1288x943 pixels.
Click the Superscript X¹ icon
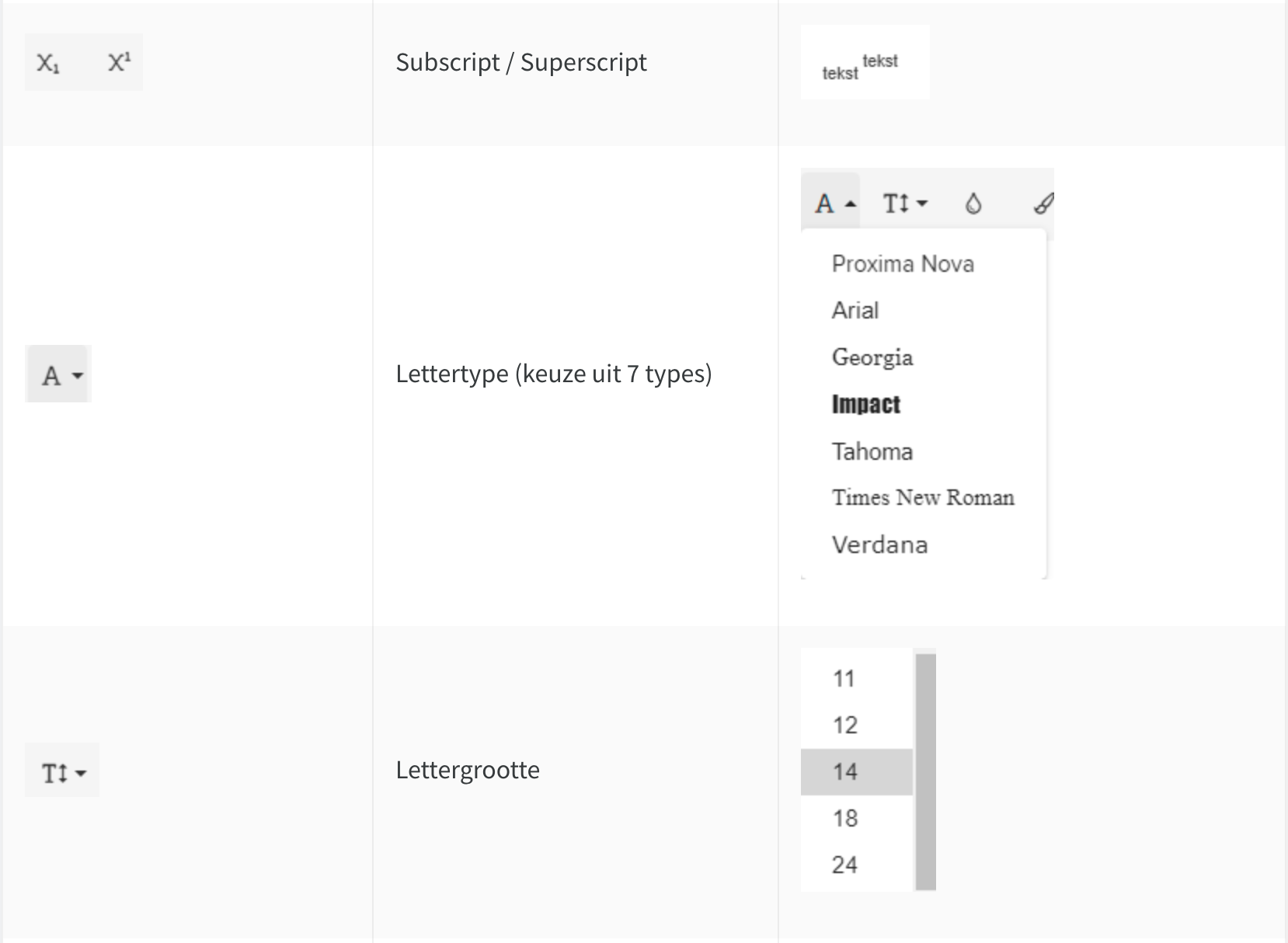click(x=119, y=62)
